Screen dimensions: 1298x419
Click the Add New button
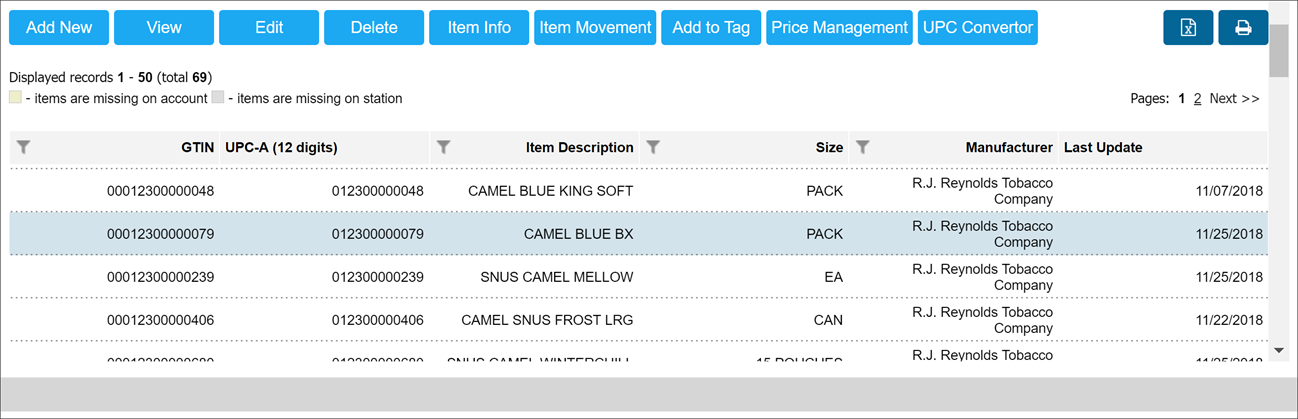click(x=59, y=28)
